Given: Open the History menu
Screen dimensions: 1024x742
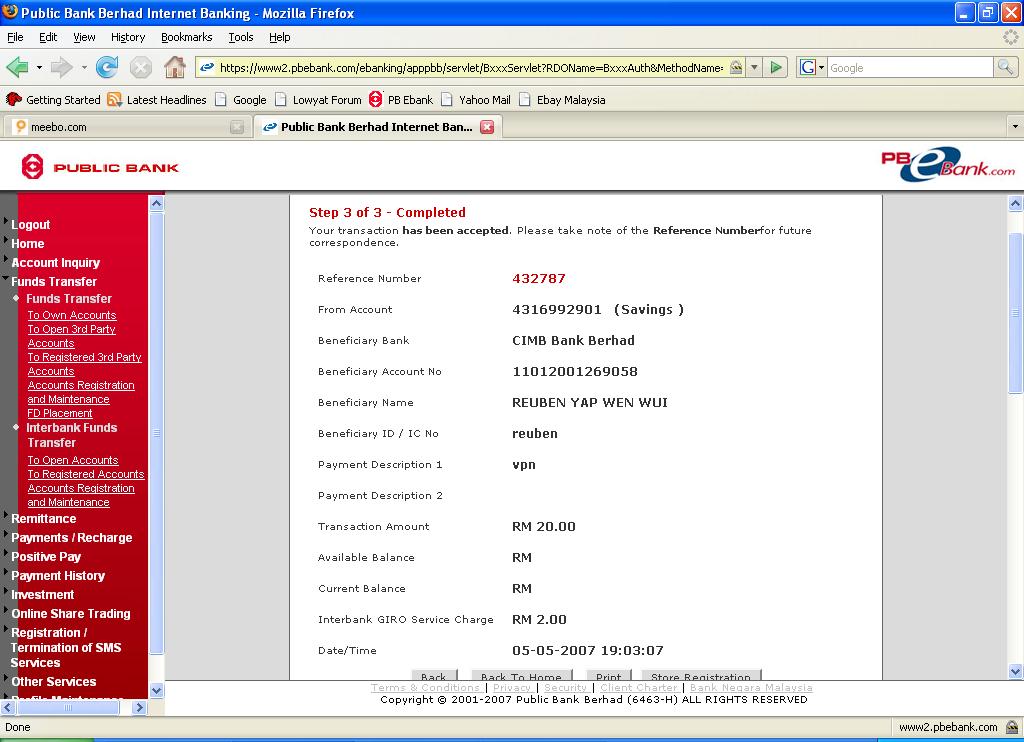Looking at the screenshot, I should pos(128,37).
